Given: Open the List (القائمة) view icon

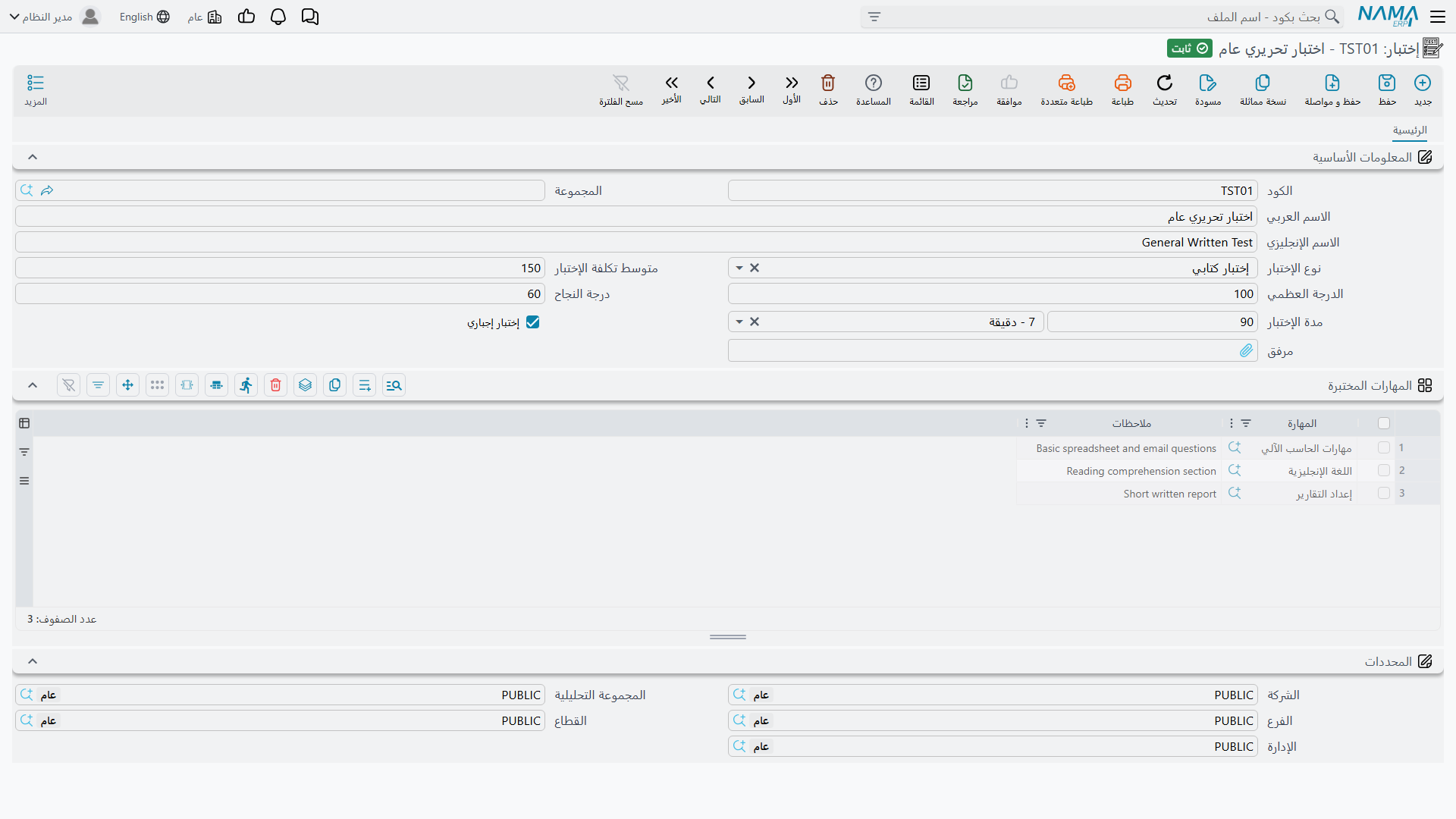Looking at the screenshot, I should coord(921,89).
